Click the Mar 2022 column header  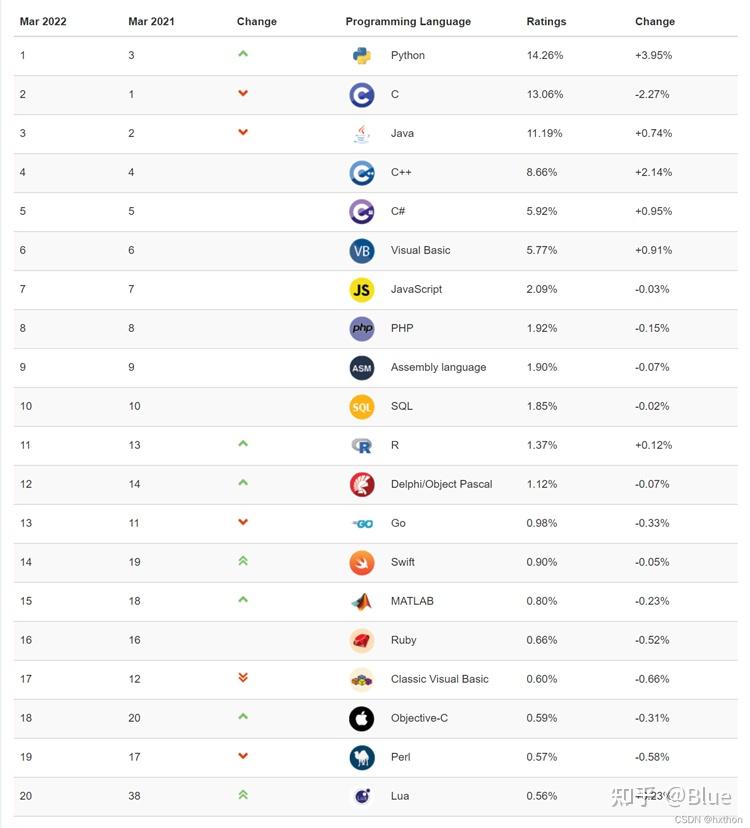click(x=43, y=22)
